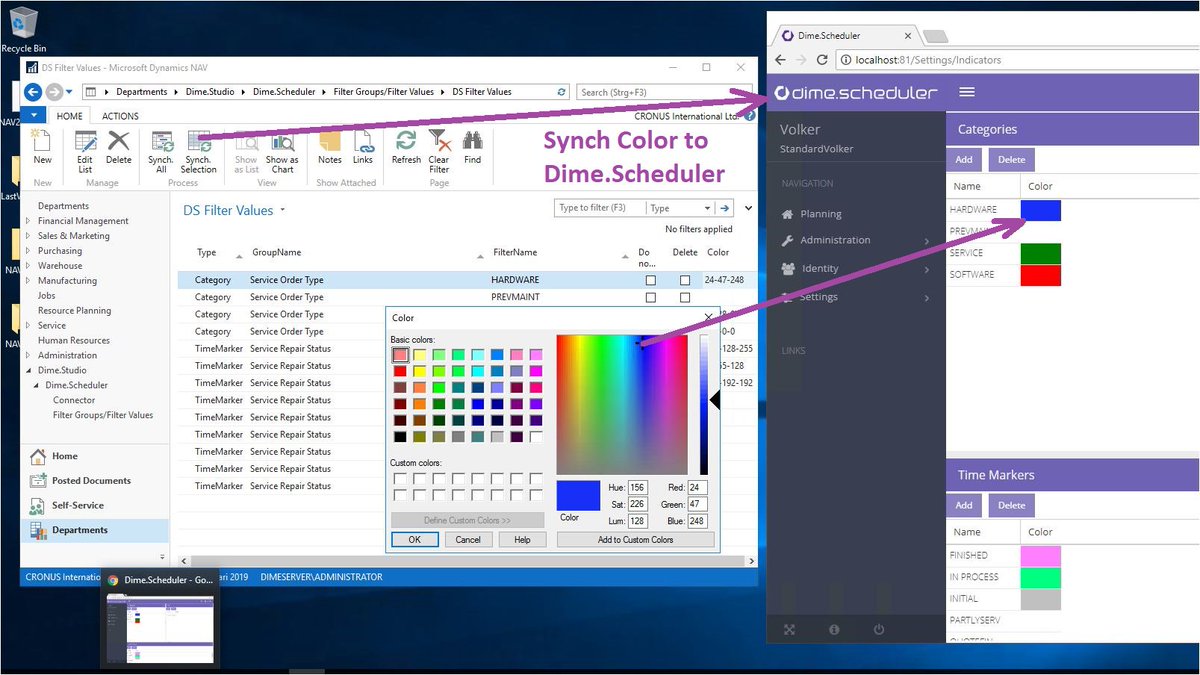Open the Recycle Bin desktop icon

[x=24, y=30]
